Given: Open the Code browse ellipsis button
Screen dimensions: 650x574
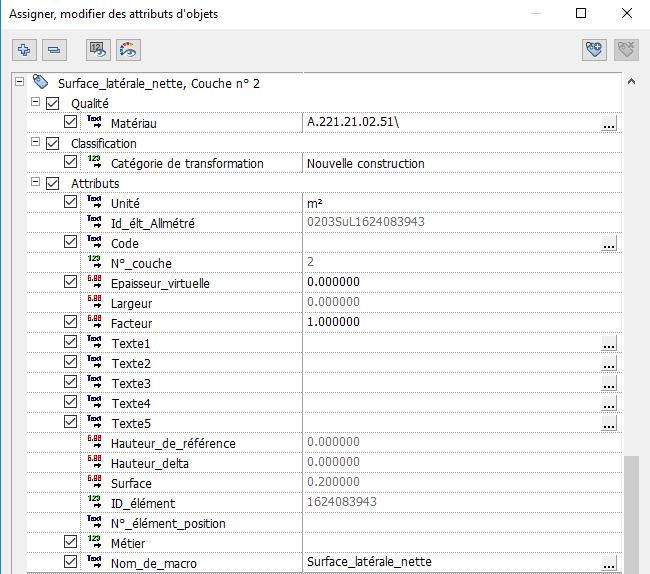Looking at the screenshot, I should click(609, 243).
